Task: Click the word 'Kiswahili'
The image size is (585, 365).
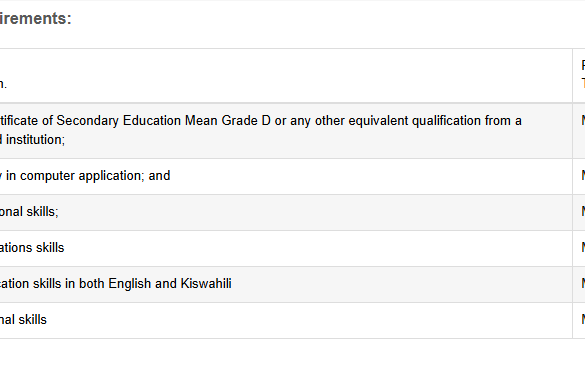Action: point(206,284)
